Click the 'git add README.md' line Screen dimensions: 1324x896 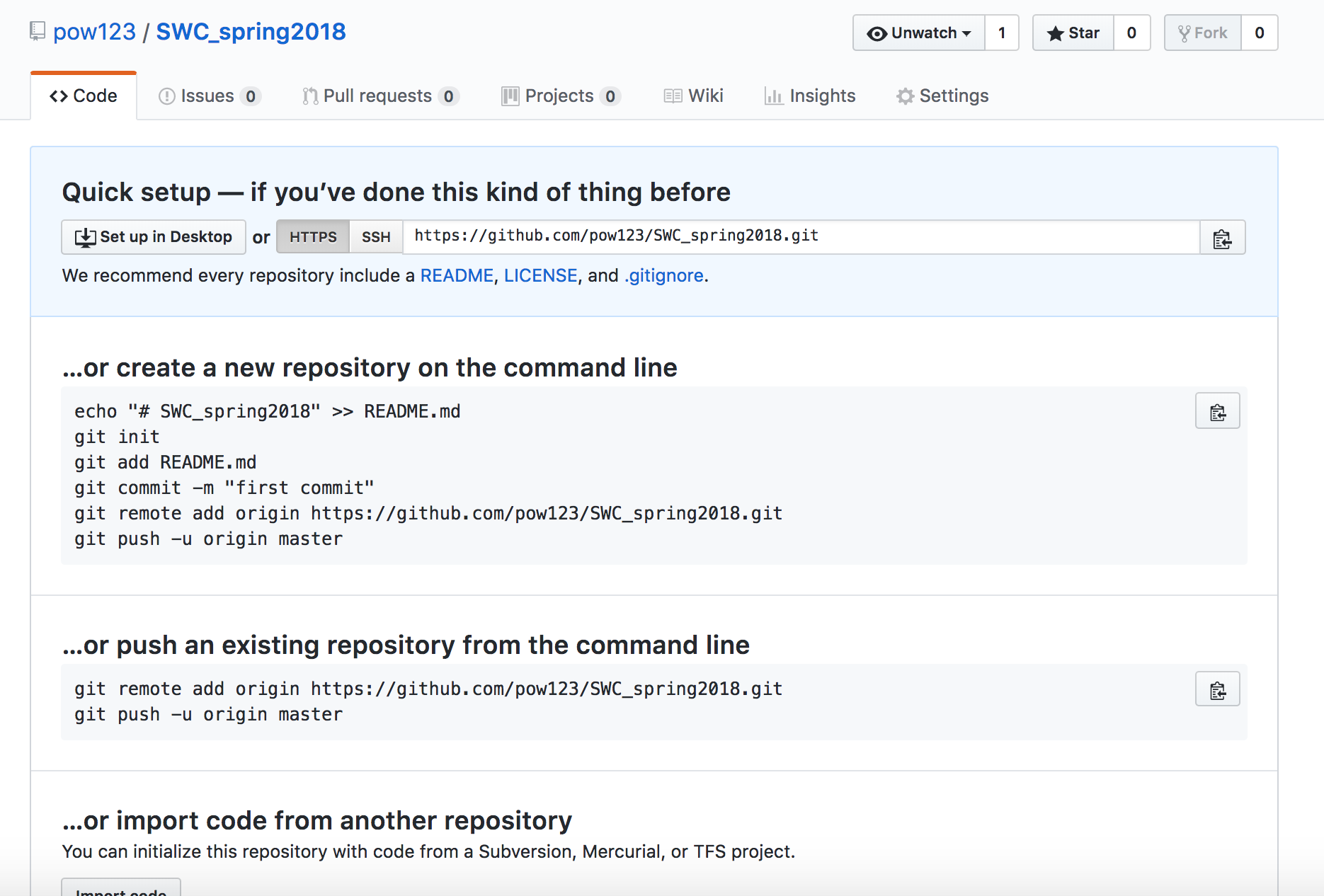tap(165, 462)
